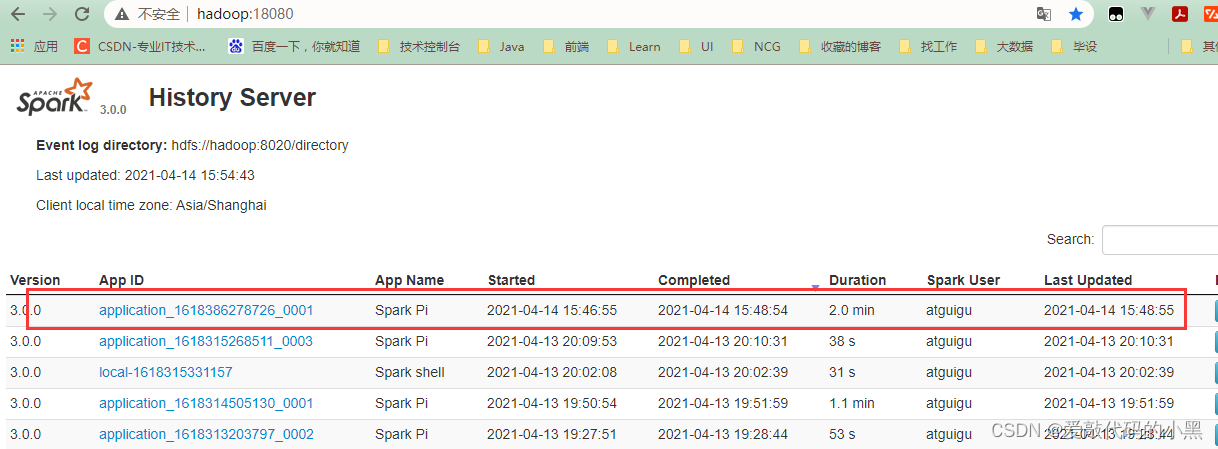The width and height of the screenshot is (1218, 449).
Task: Sort the table by Last Updated column
Action: pyautogui.click(x=1088, y=280)
